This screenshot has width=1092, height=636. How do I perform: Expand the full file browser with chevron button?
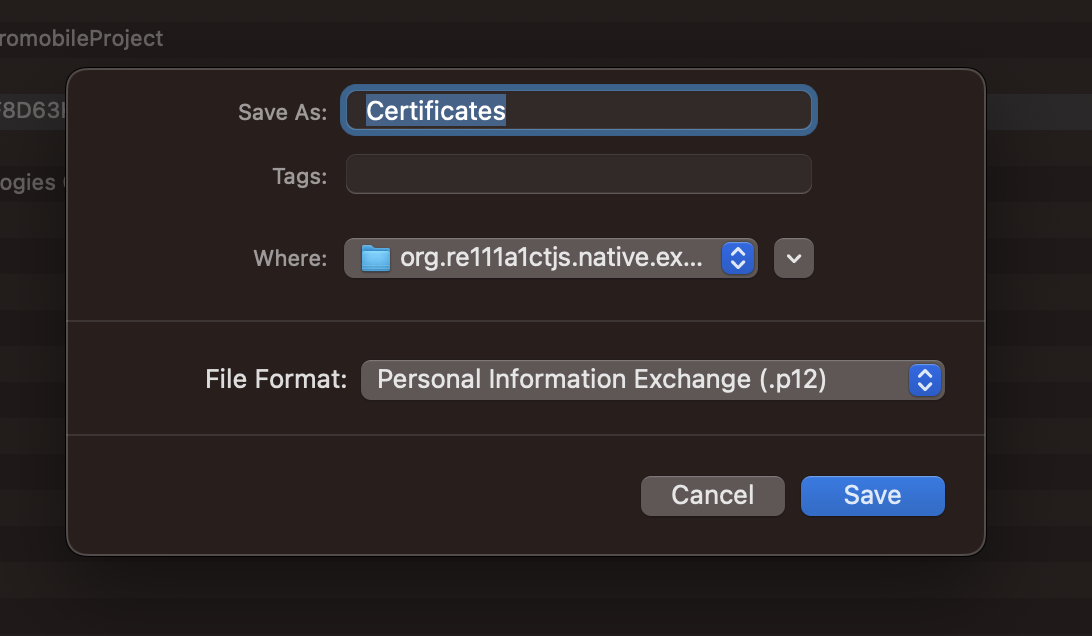click(x=794, y=258)
